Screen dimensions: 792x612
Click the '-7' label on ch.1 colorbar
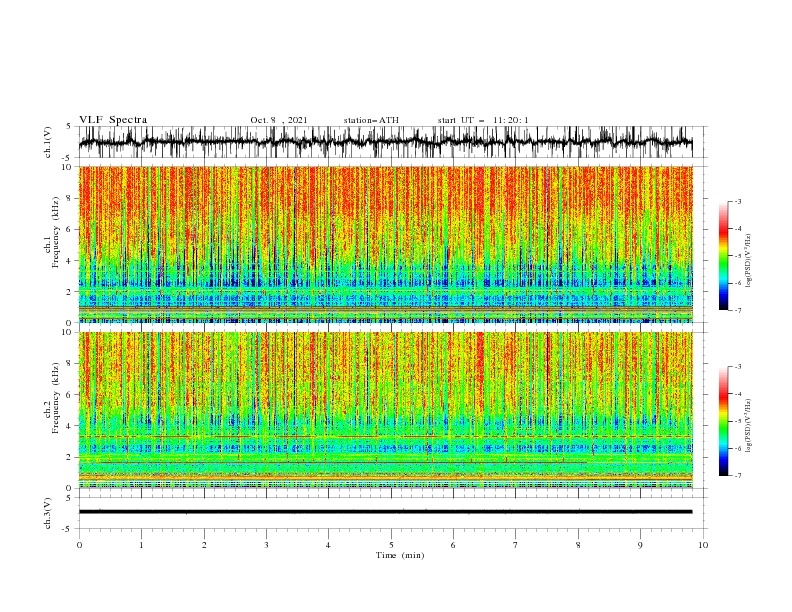(737, 310)
